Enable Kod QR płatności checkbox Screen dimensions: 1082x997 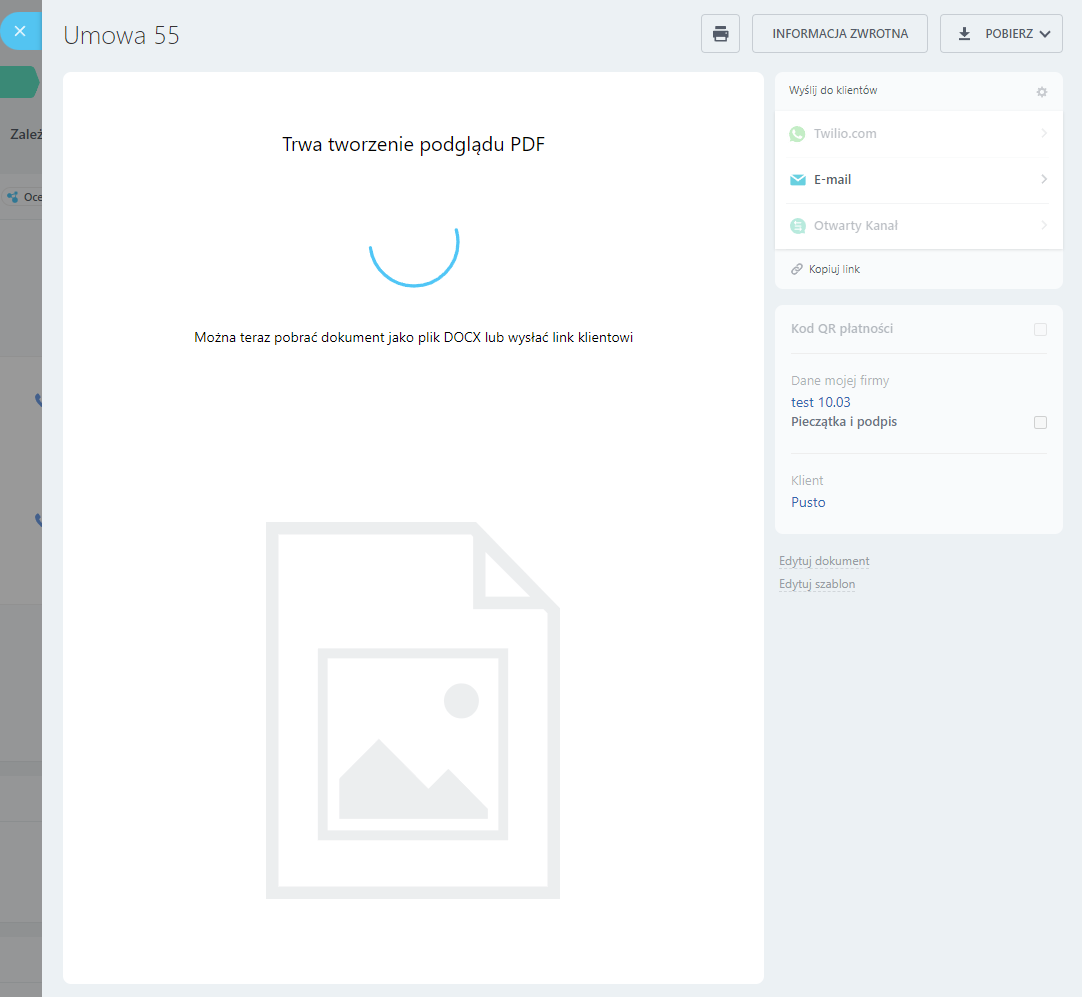coord(1040,329)
